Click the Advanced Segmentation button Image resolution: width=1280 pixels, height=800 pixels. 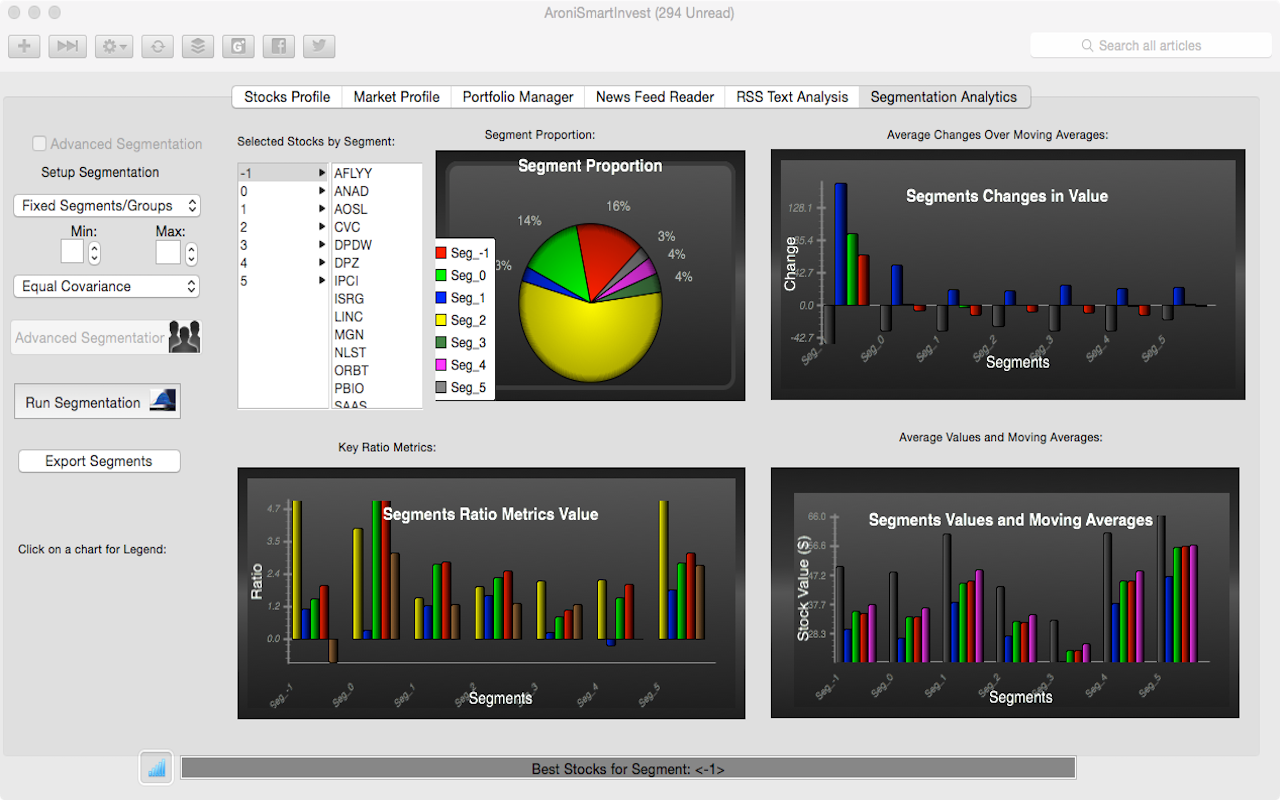coord(107,337)
